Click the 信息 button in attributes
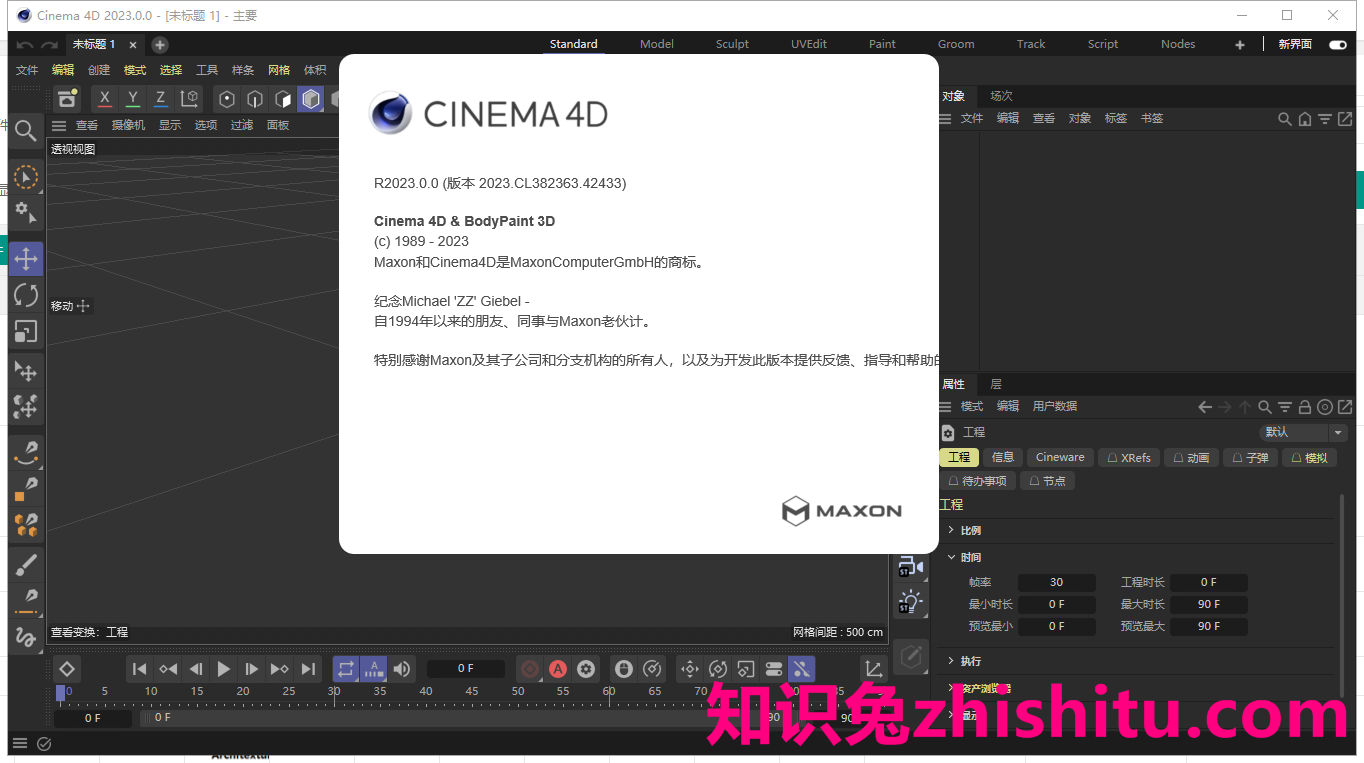Viewport: 1364px width, 763px height. tap(1002, 457)
